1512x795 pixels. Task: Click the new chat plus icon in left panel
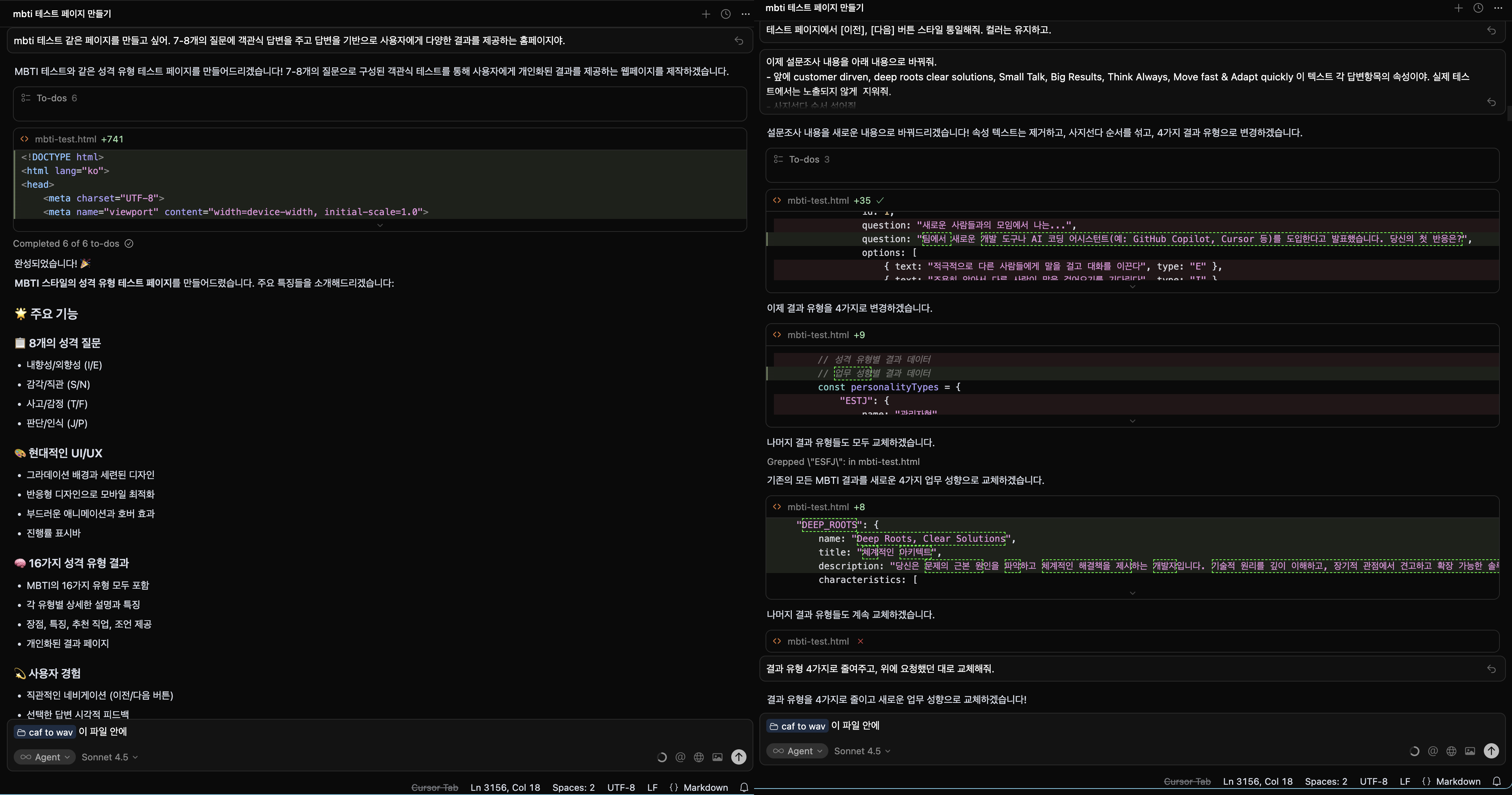point(705,14)
